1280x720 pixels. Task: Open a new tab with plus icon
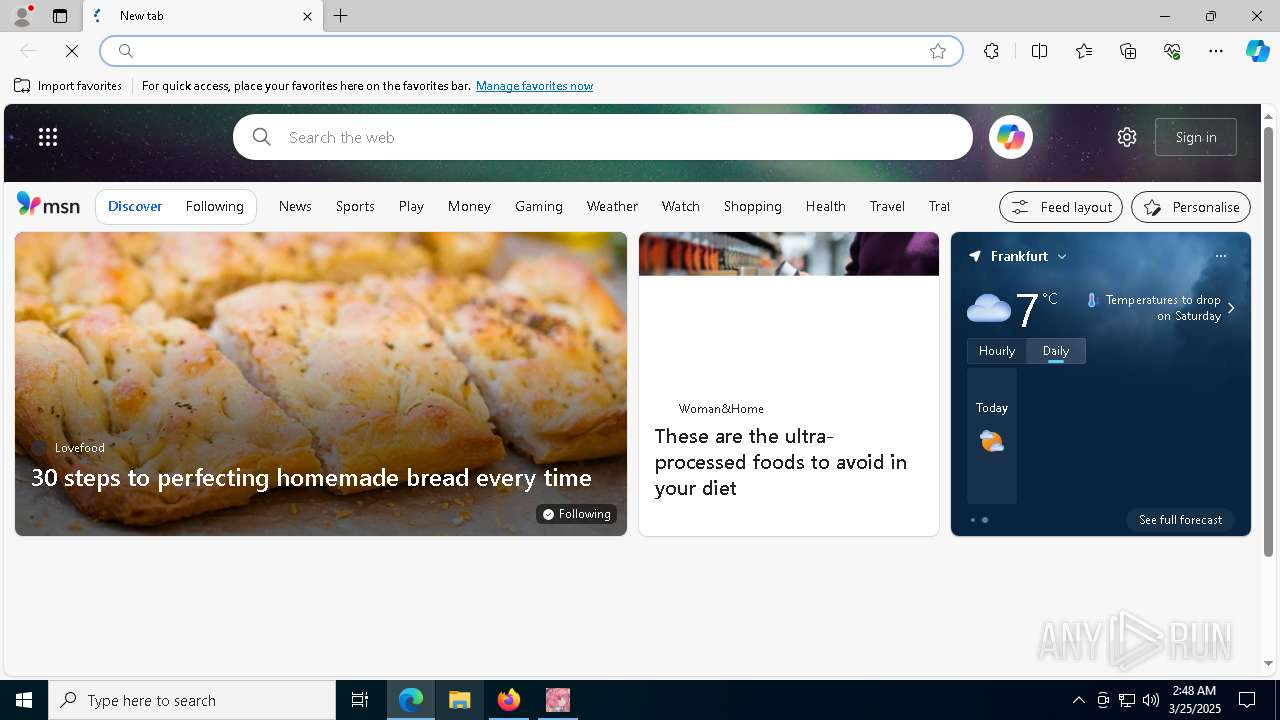(x=341, y=16)
